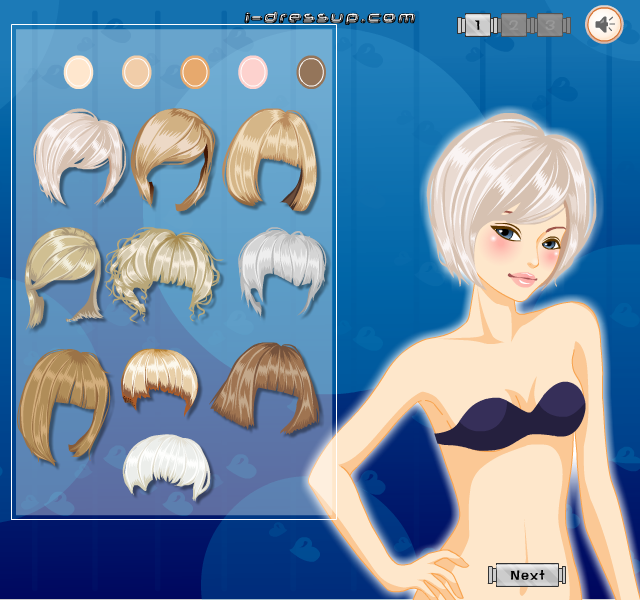The width and height of the screenshot is (640, 600).
Task: Choose the brown straight A-line bob
Action: coord(266,388)
